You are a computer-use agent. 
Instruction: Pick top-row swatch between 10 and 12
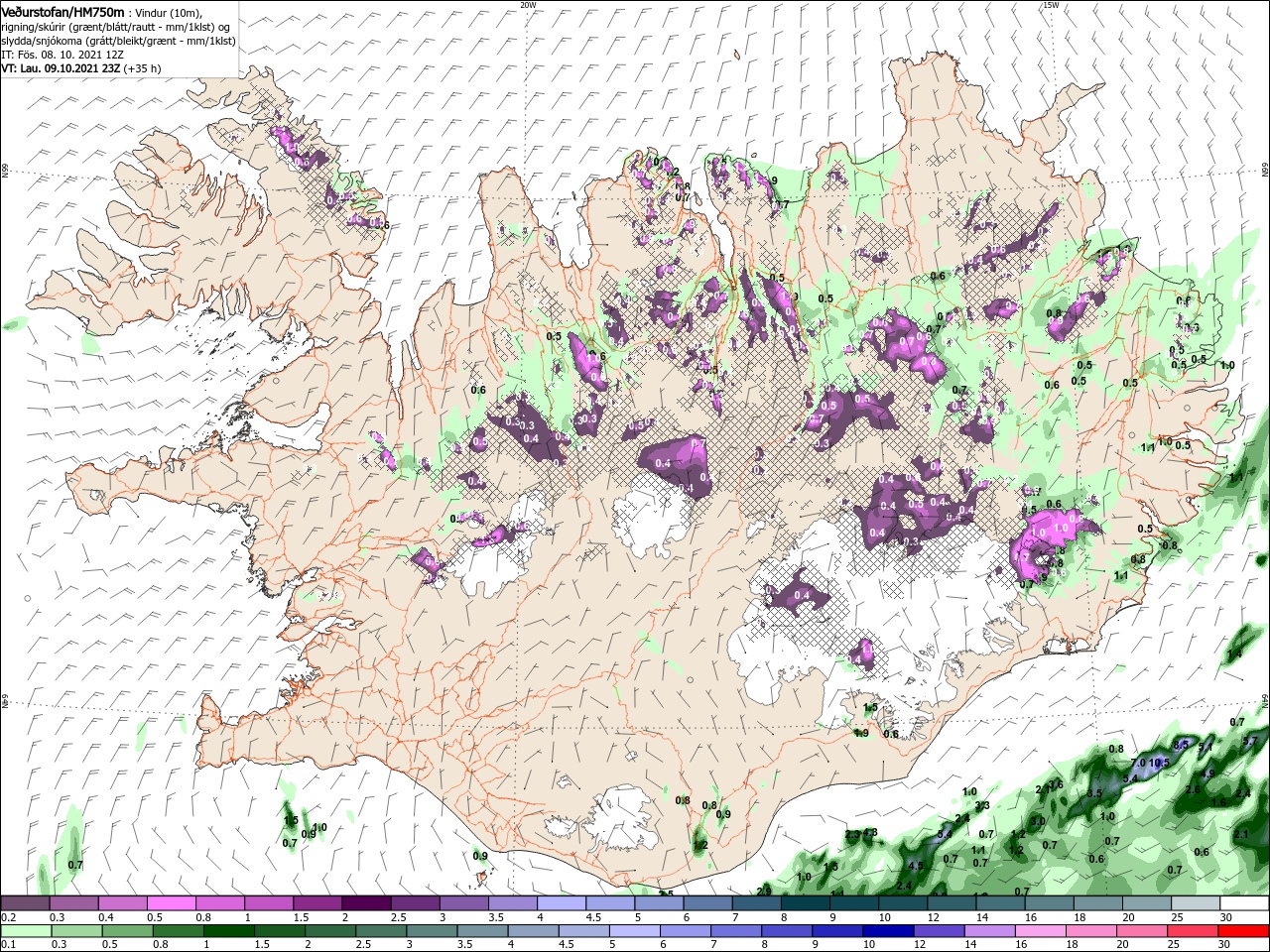coord(902,903)
